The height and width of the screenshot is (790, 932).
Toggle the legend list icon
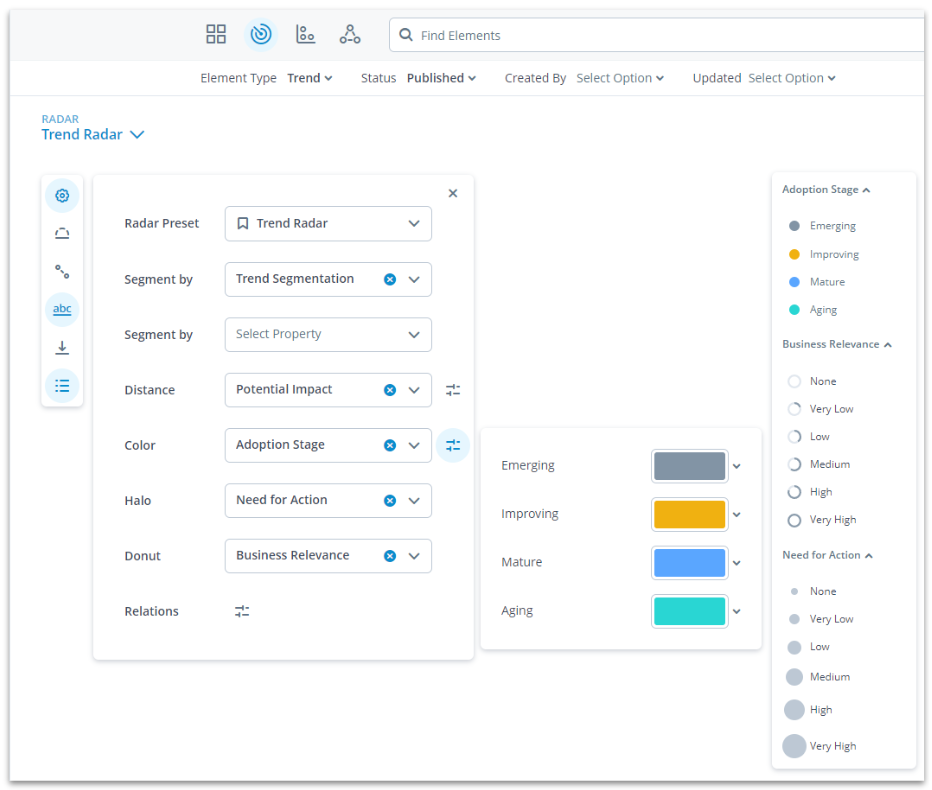click(x=62, y=386)
